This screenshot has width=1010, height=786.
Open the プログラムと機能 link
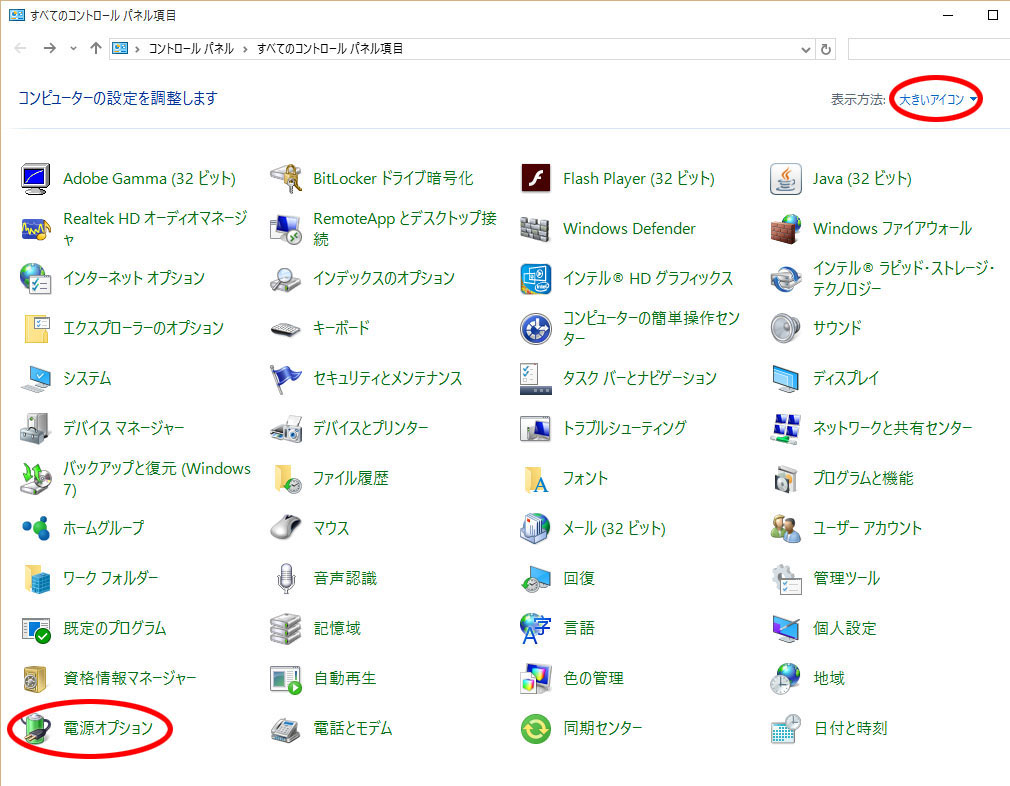[863, 478]
